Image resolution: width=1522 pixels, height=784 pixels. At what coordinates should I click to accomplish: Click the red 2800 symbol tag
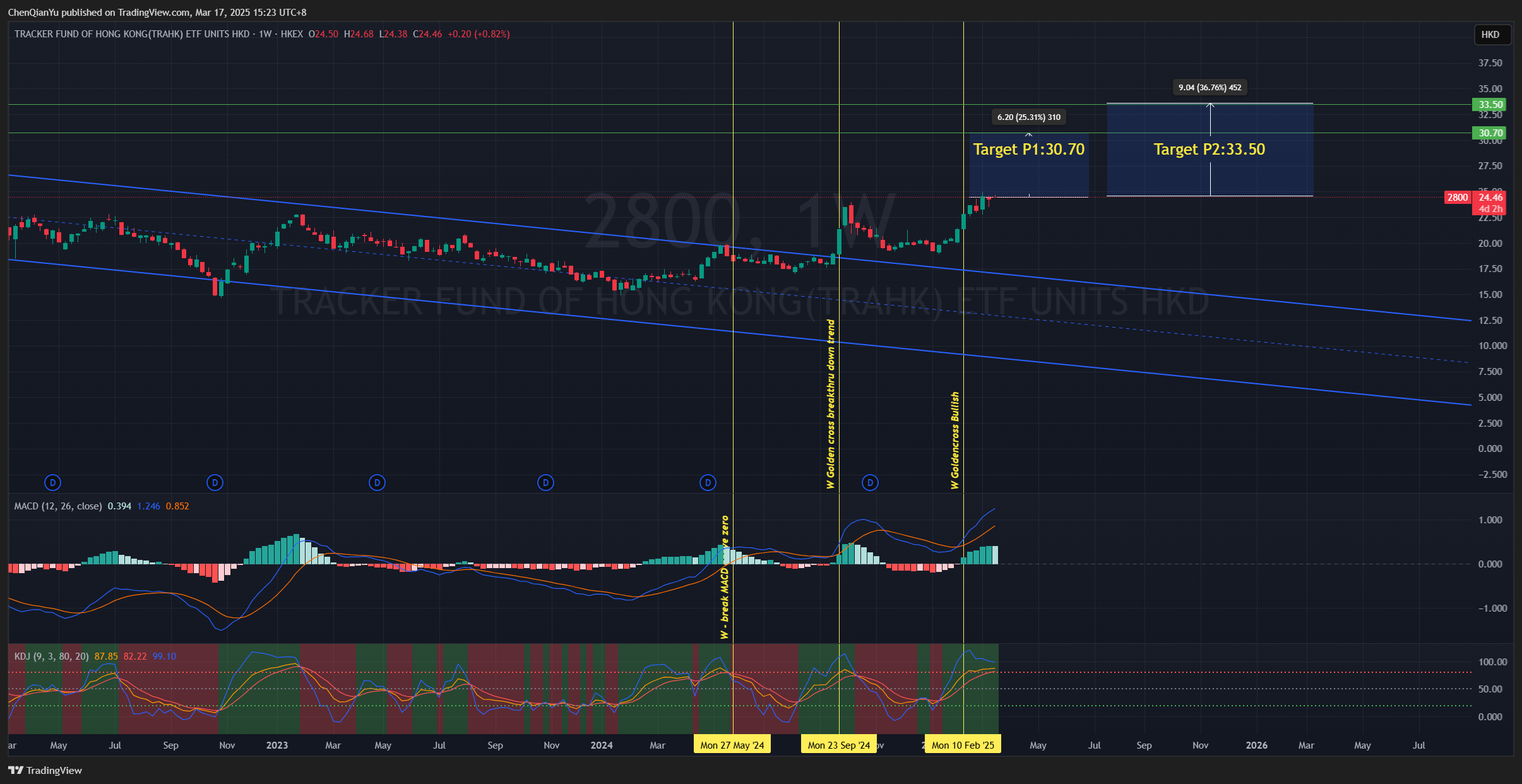1458,198
